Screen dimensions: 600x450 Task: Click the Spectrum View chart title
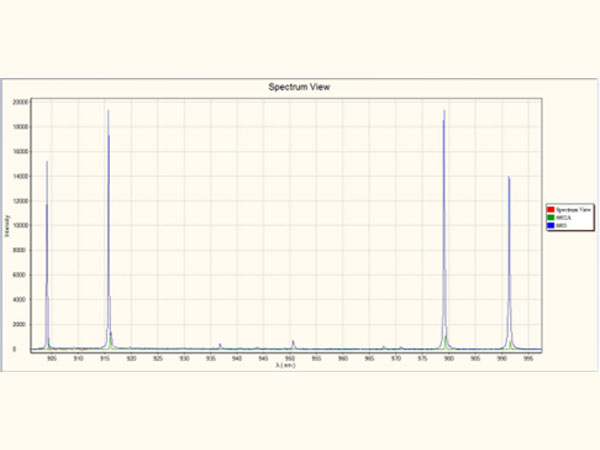[299, 87]
